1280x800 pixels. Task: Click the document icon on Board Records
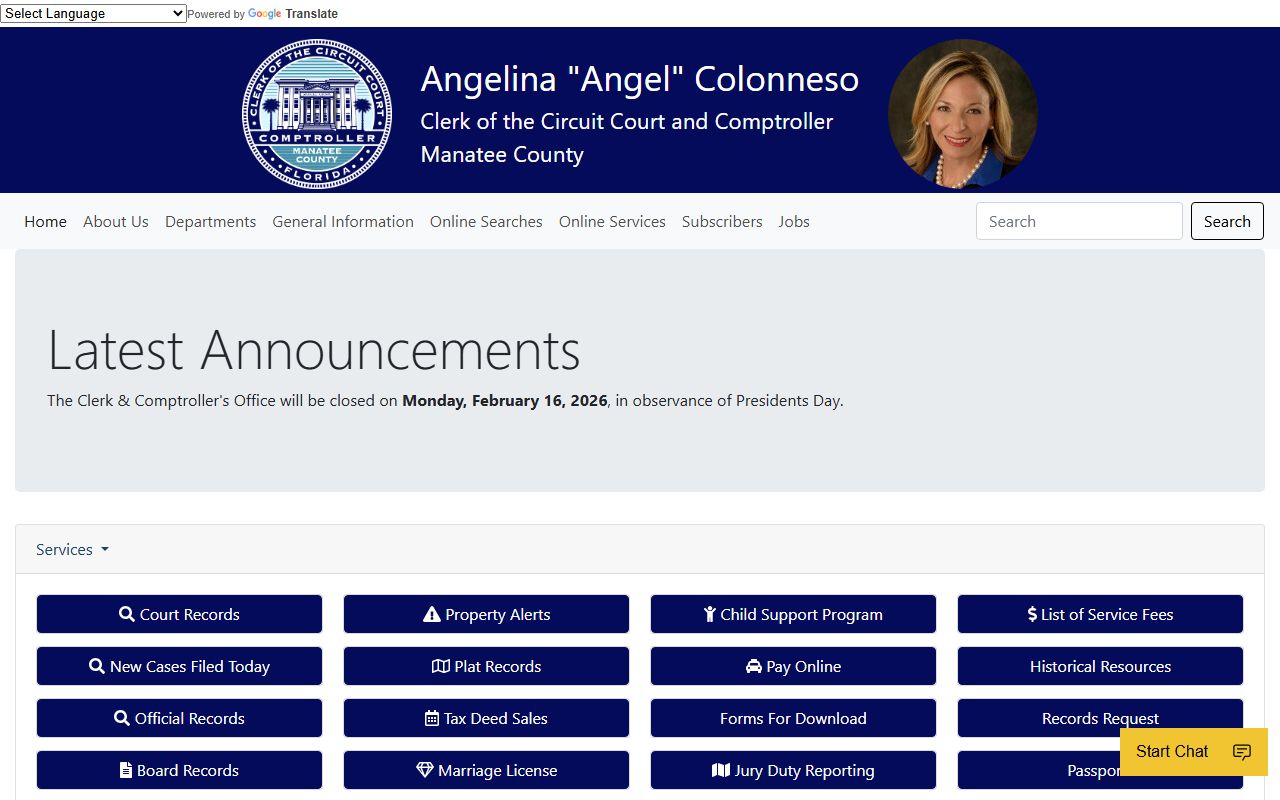coord(126,770)
